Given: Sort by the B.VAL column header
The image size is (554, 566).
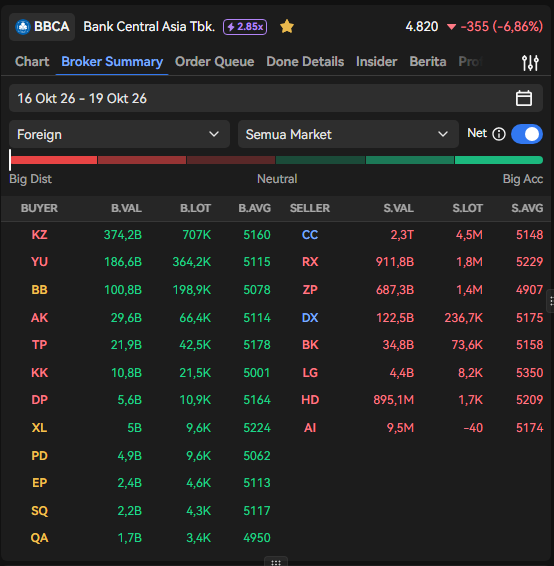Looking at the screenshot, I should [x=126, y=208].
